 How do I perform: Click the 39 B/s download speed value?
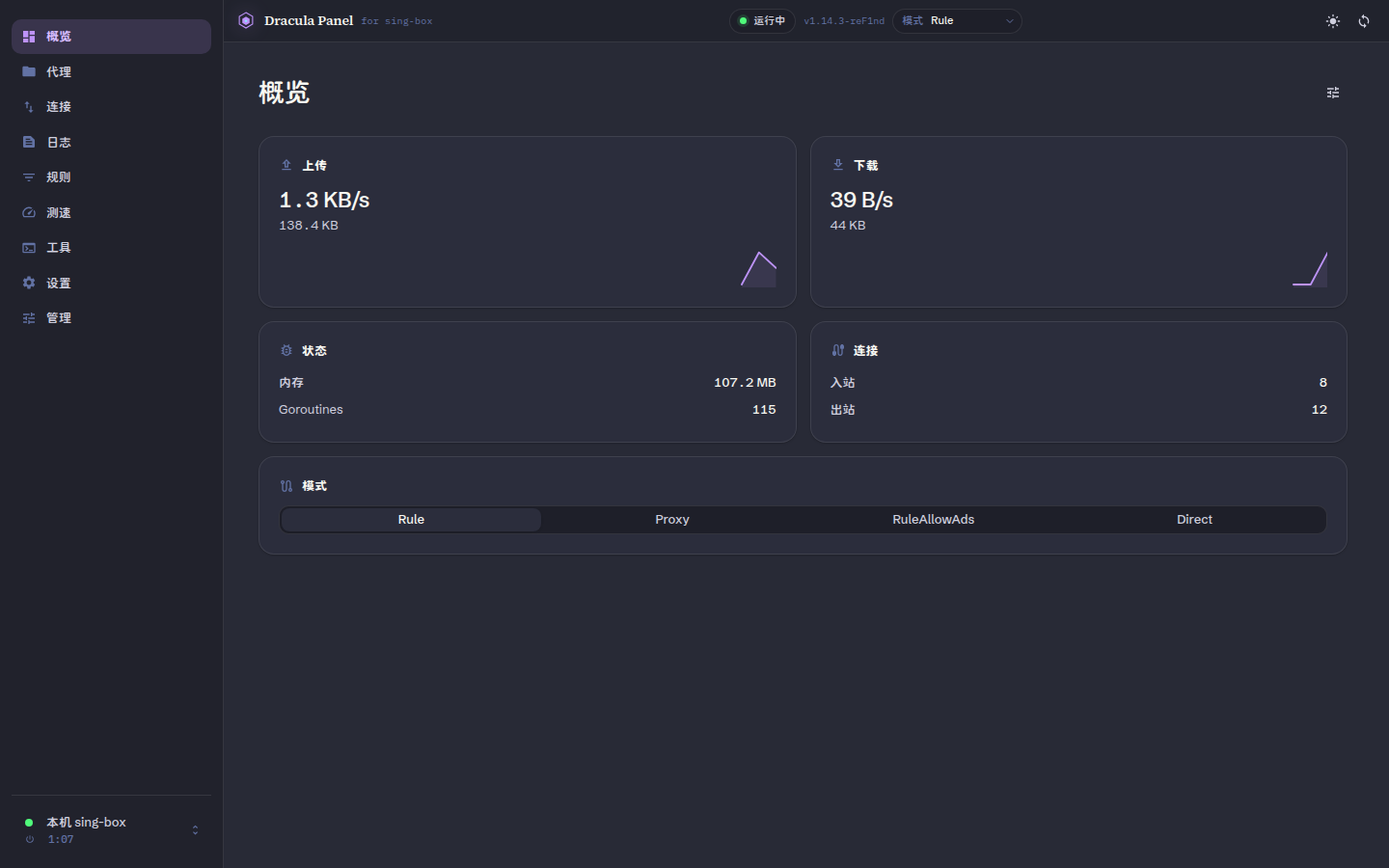pos(861,200)
